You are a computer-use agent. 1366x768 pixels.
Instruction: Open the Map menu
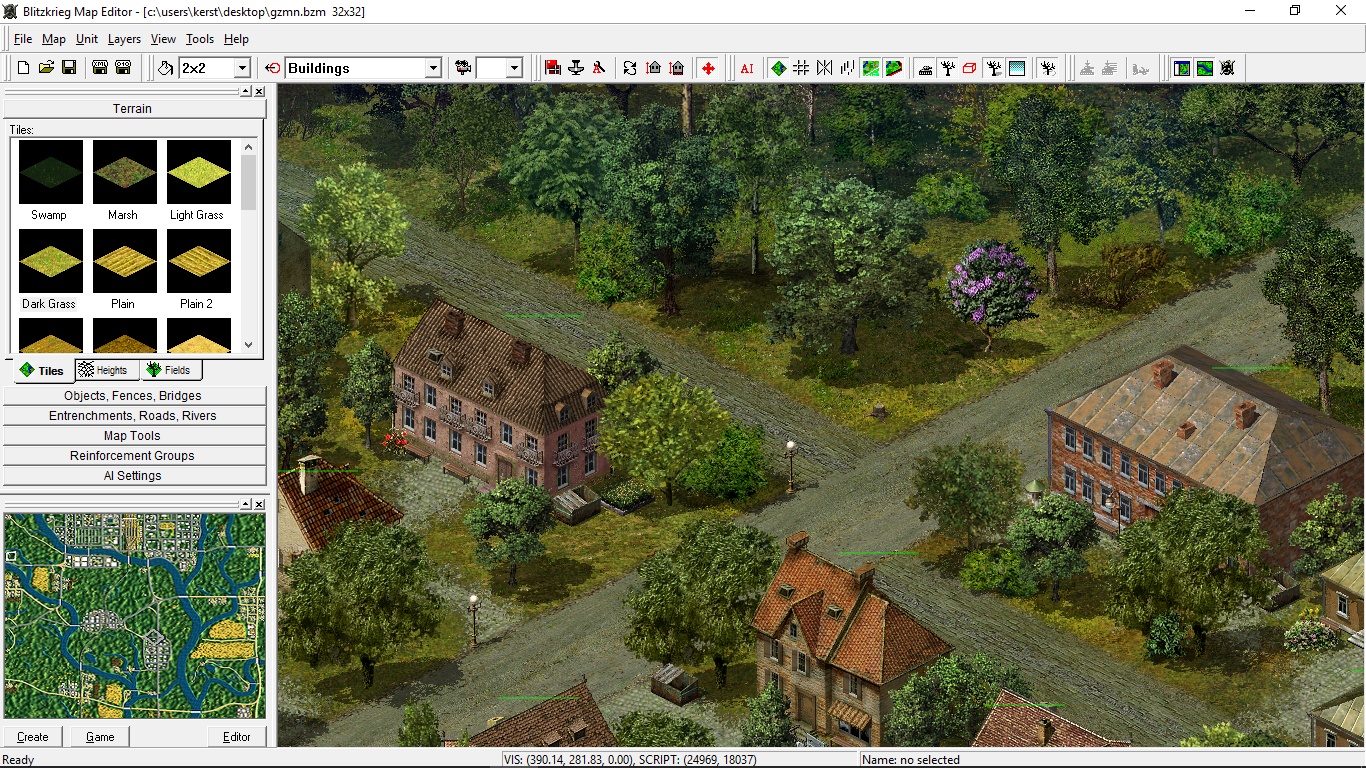tap(54, 39)
